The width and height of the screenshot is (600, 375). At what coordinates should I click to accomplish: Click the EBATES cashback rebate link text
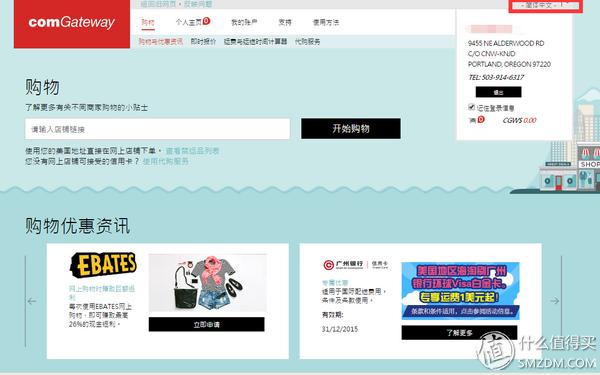tap(102, 293)
